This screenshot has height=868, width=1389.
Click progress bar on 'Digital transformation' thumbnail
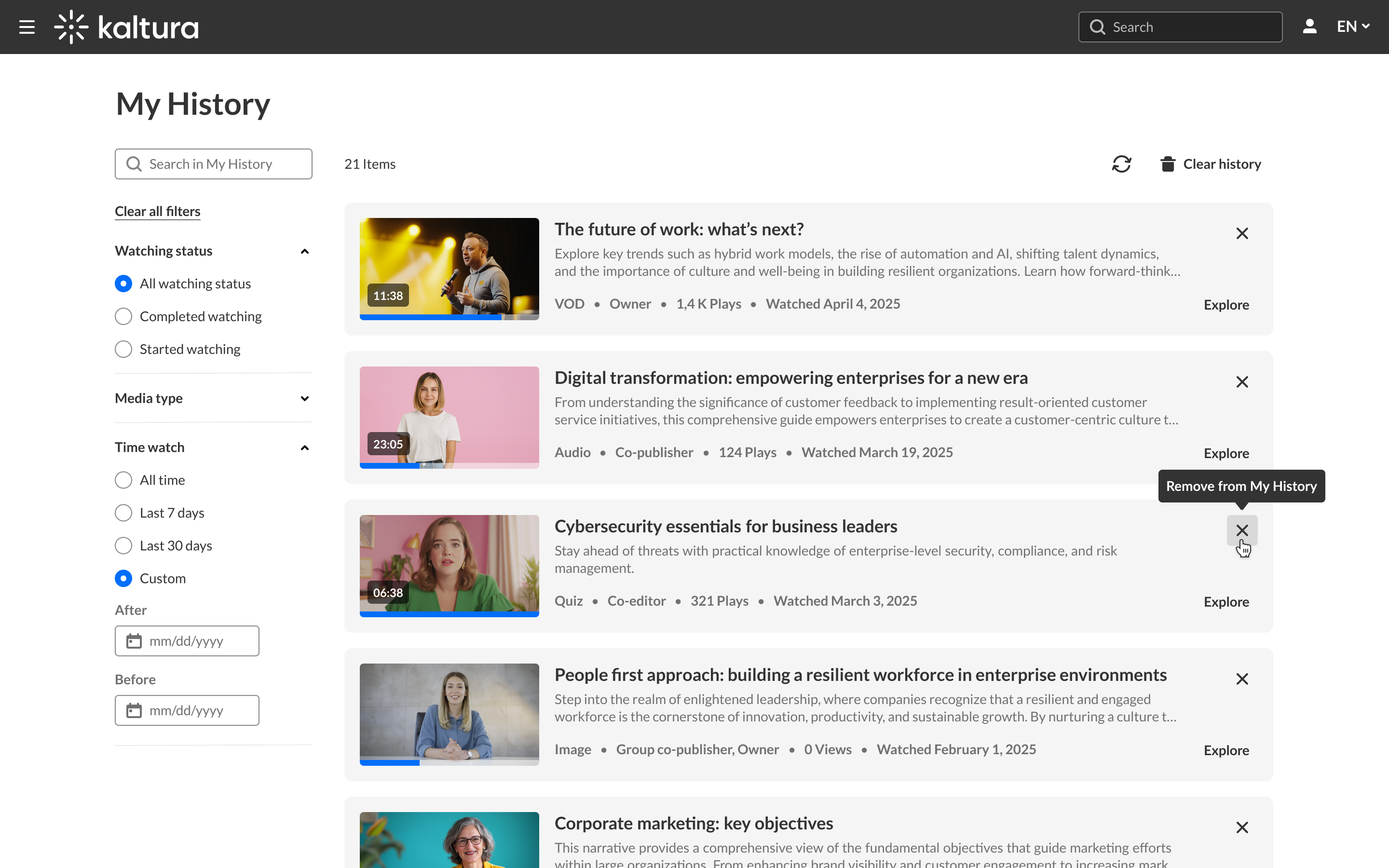point(449,465)
